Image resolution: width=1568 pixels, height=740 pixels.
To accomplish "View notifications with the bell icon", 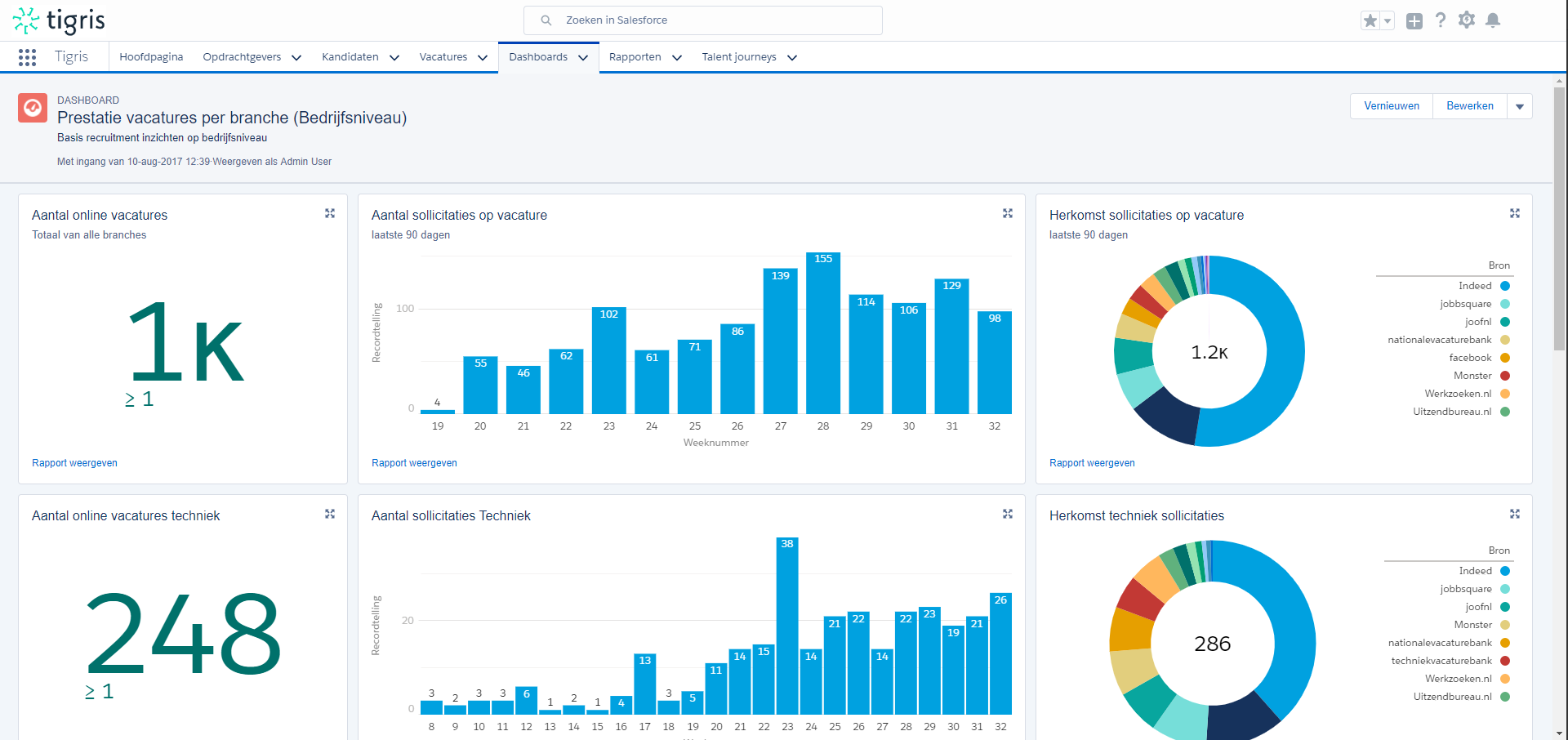I will (x=1494, y=20).
